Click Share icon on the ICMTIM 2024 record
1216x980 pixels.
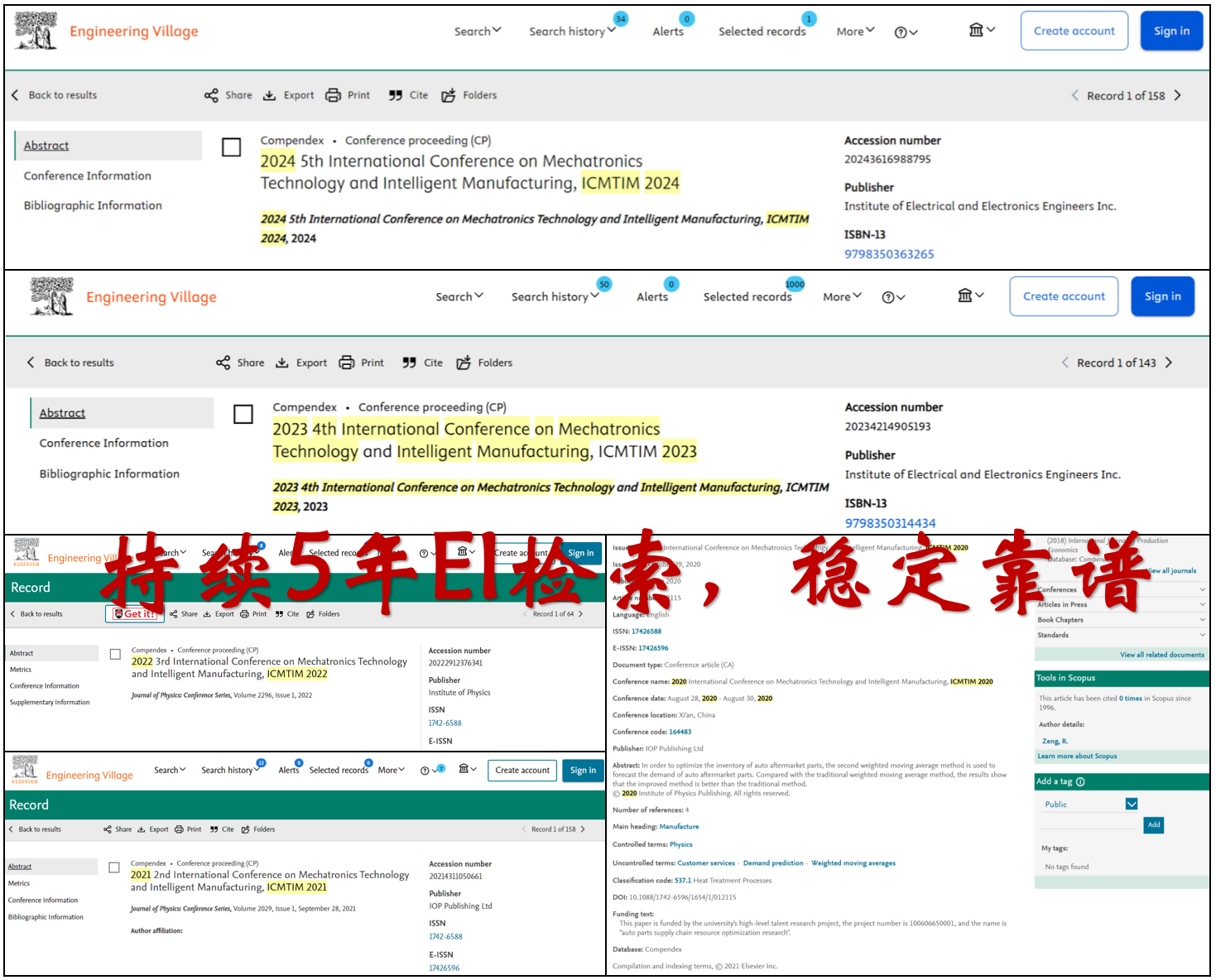coord(211,95)
